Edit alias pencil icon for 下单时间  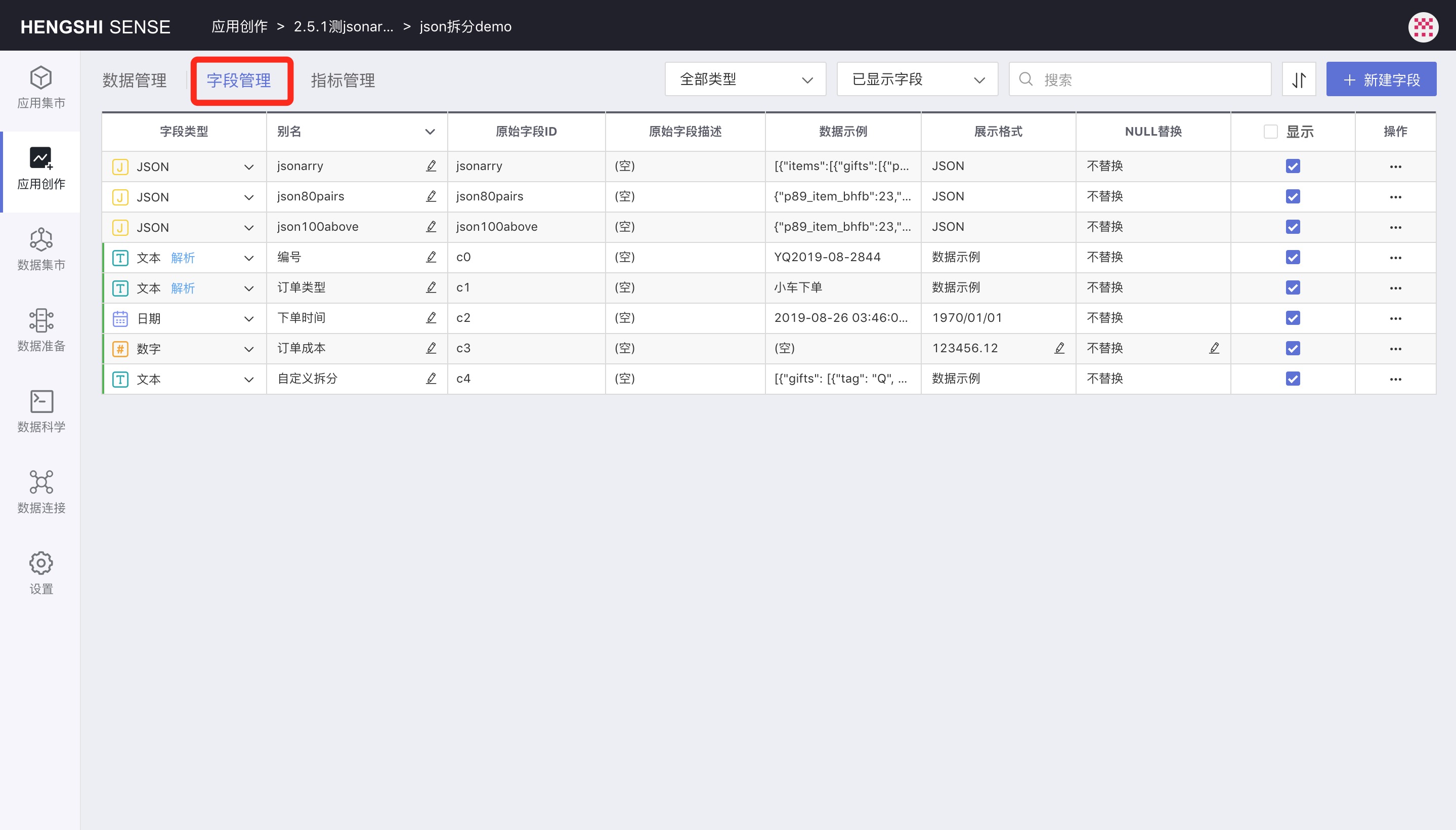432,317
